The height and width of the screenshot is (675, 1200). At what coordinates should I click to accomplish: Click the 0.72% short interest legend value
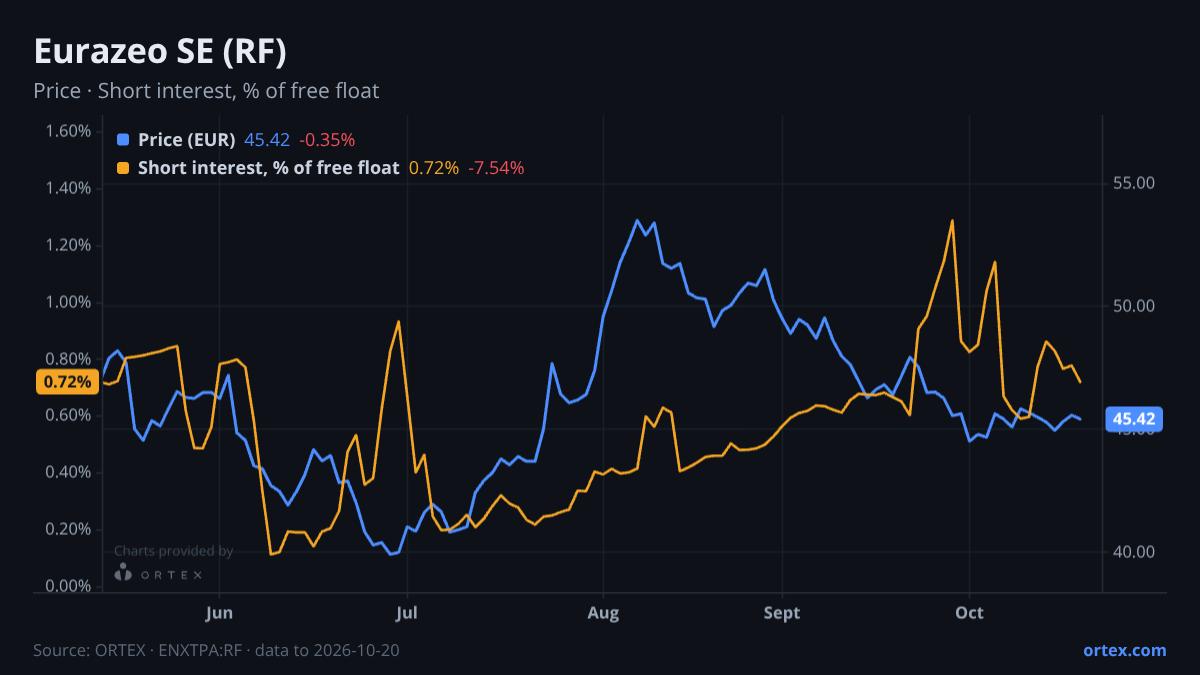[434, 168]
